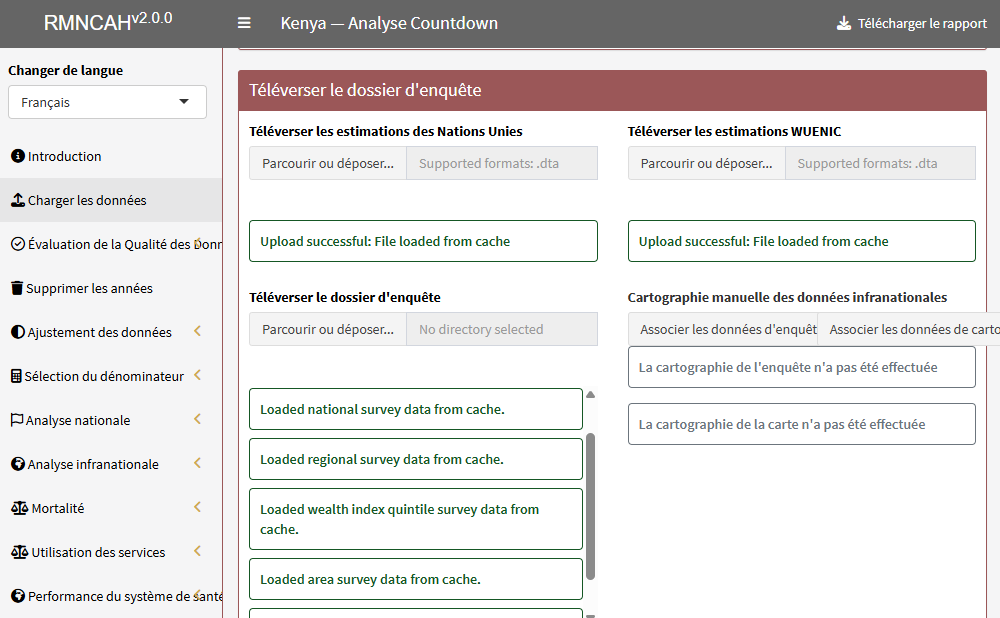1000x618 pixels.
Task: Expand the Analyse nationale chevron
Action: pos(198,419)
